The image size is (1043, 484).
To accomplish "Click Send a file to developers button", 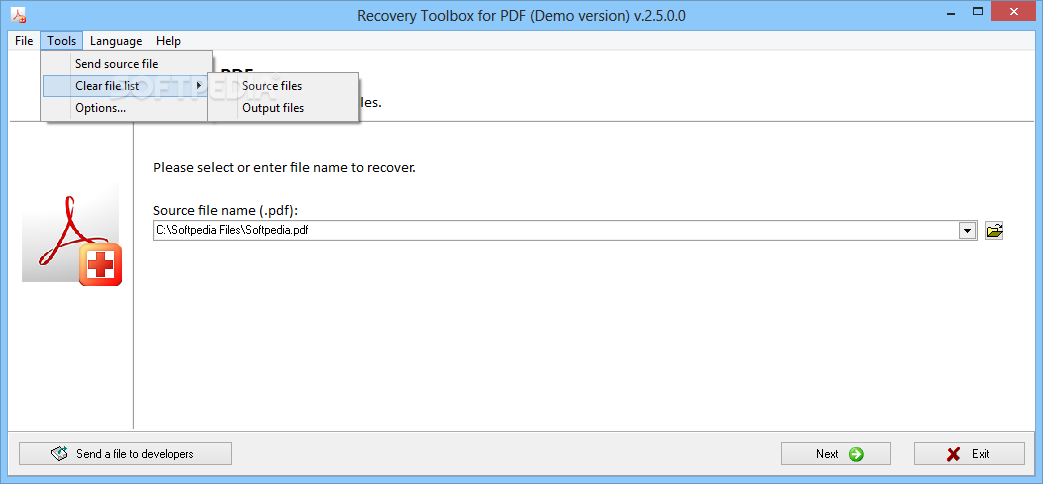I will pos(125,453).
